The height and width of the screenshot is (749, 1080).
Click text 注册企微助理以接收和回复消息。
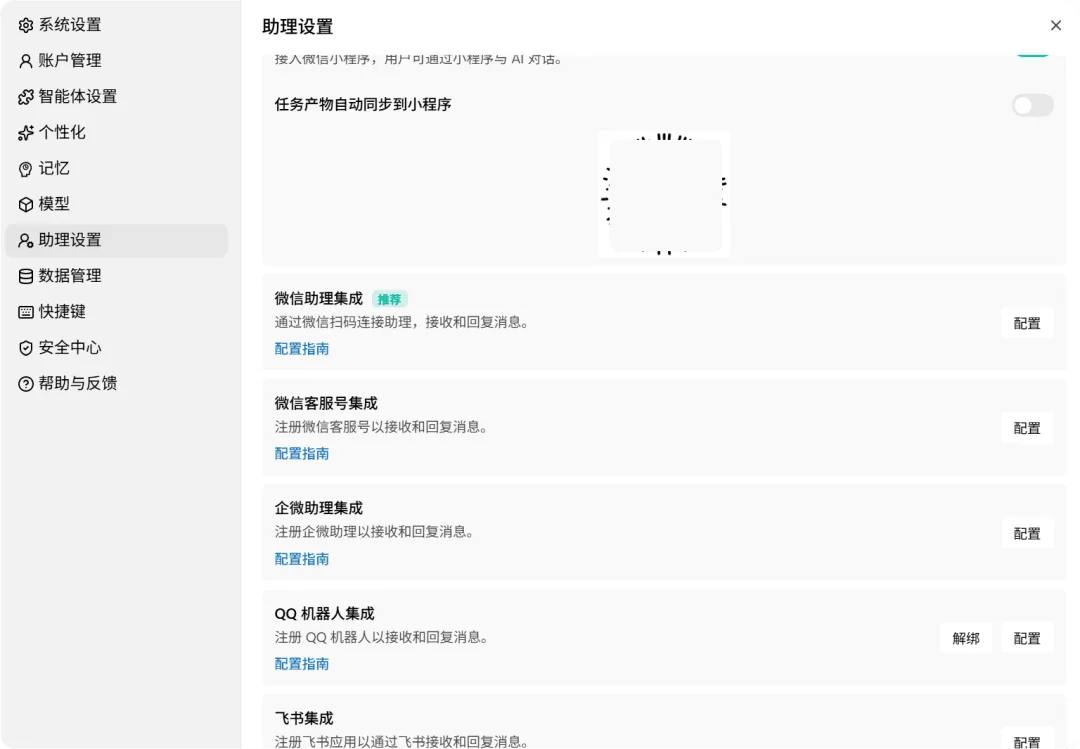[375, 531]
